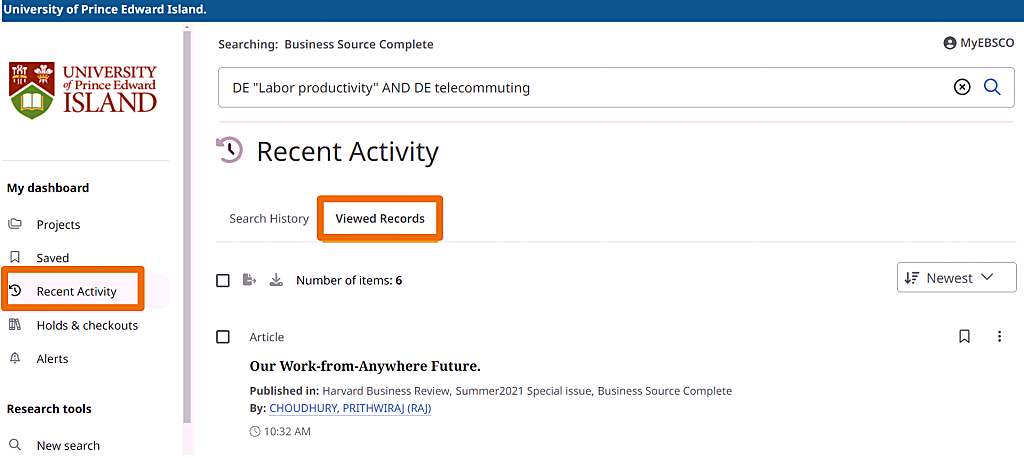Click inside the search query field
This screenshot has width=1024, height=458.
click(x=580, y=87)
